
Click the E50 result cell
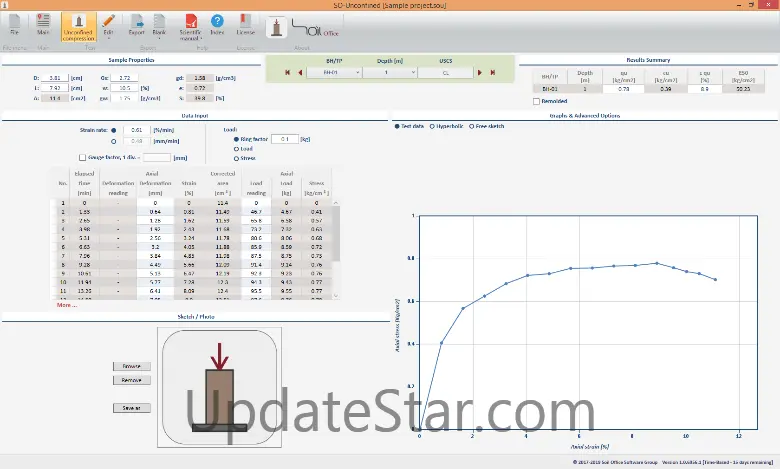click(x=743, y=89)
